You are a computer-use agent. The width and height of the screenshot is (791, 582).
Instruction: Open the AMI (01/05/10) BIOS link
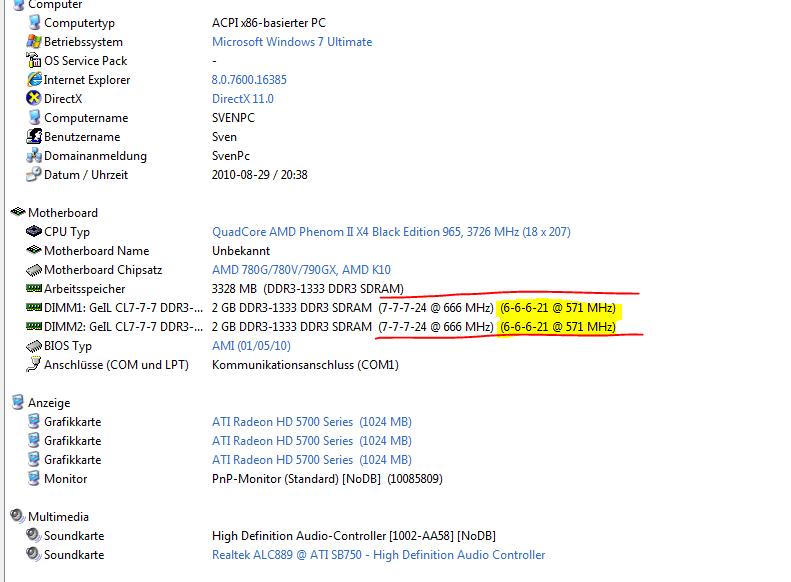(x=251, y=346)
